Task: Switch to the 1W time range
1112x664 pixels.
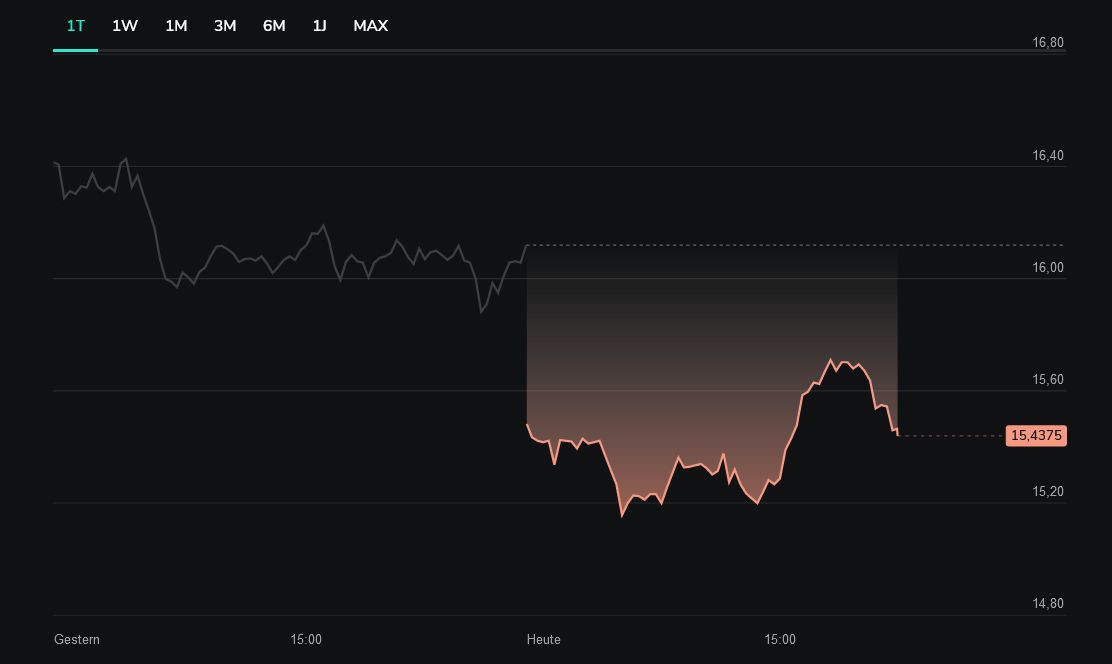Action: (125, 26)
